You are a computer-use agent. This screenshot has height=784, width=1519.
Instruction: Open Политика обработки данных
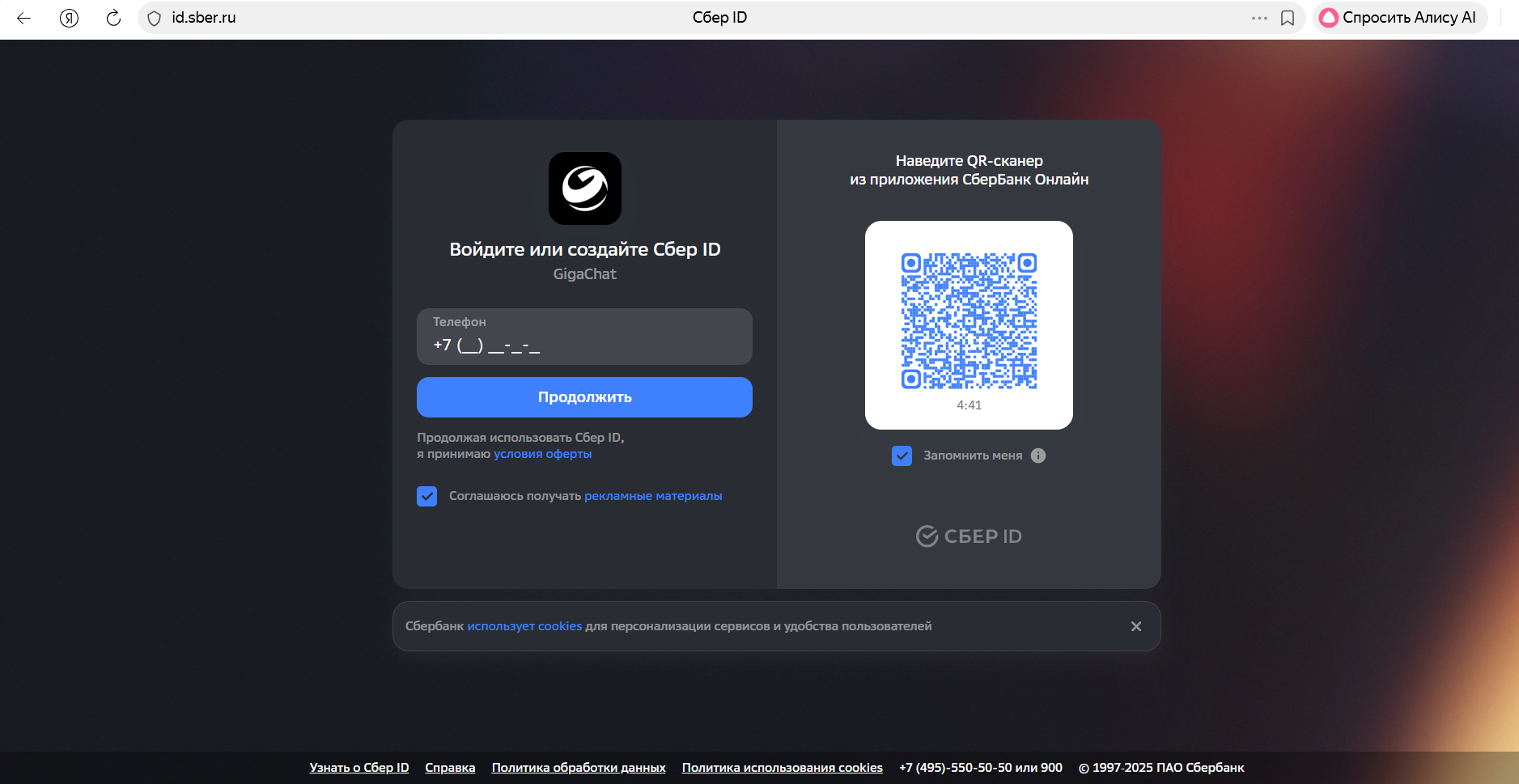pyautogui.click(x=578, y=767)
